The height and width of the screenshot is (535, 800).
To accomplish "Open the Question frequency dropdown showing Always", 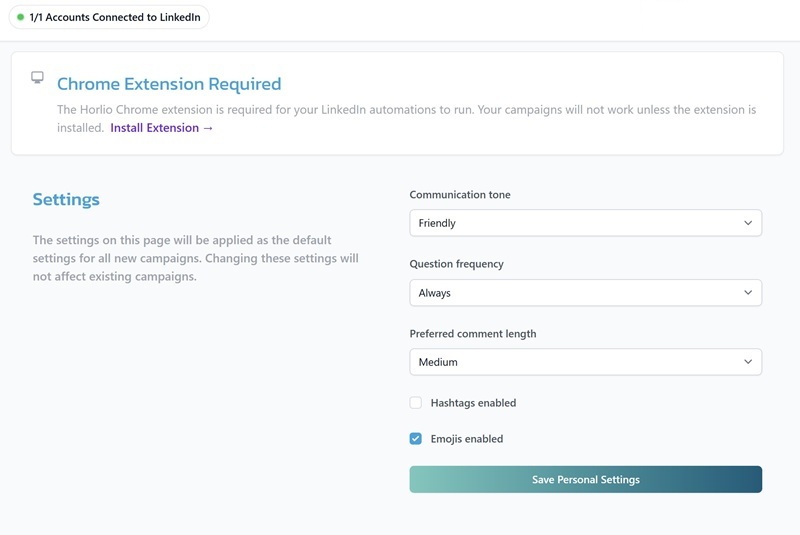I will tap(585, 293).
